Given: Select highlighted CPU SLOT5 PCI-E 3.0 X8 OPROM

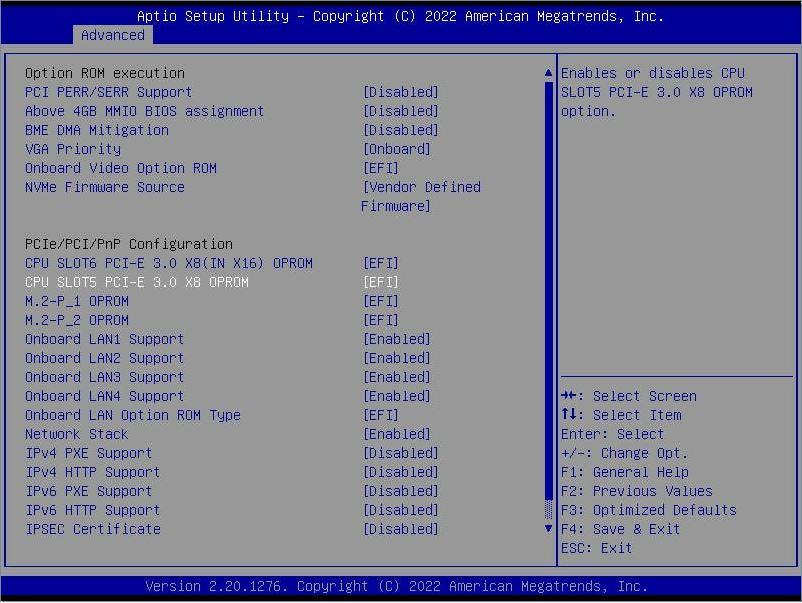Looking at the screenshot, I should coord(137,282).
